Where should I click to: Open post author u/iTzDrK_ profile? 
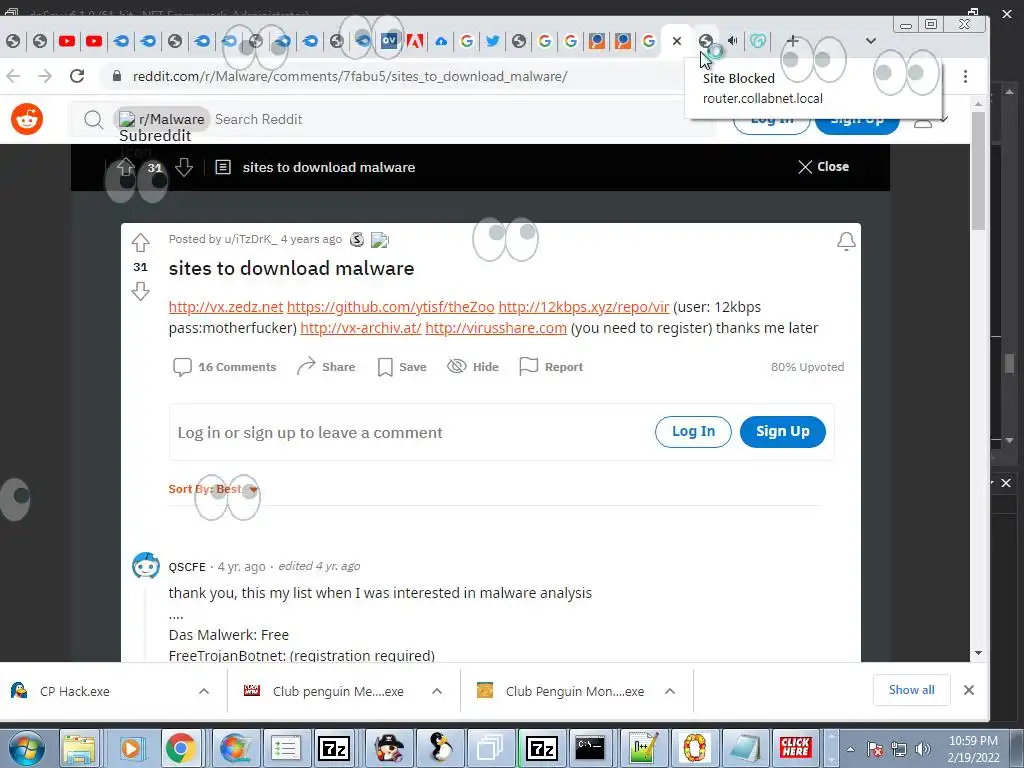(251, 239)
